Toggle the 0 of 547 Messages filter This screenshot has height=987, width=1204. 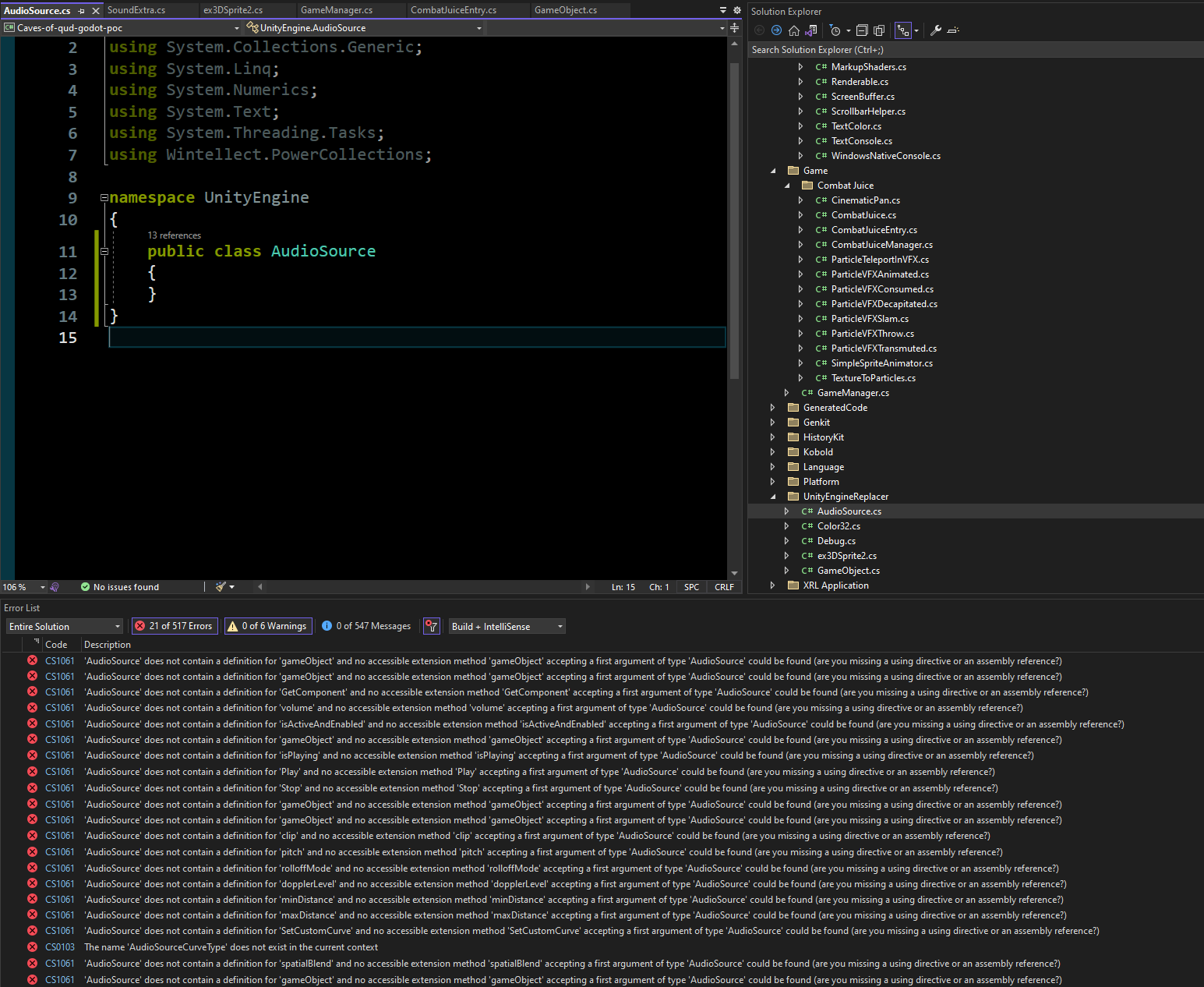pos(366,626)
